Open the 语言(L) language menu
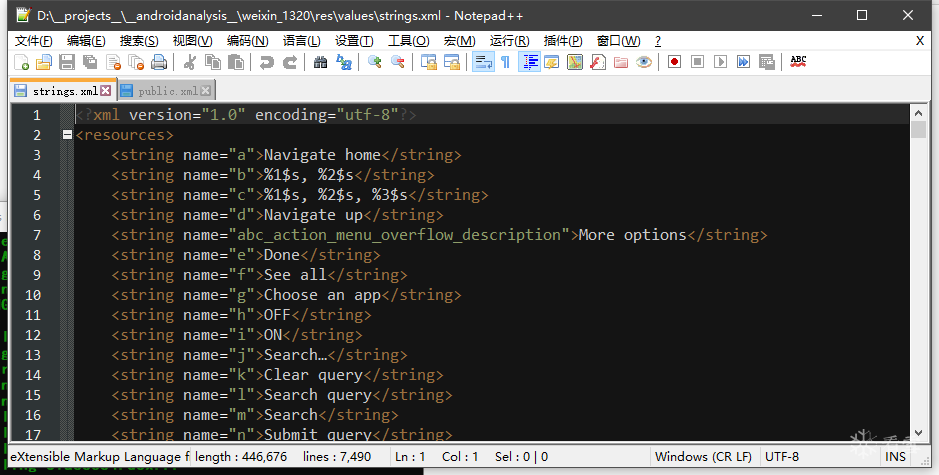 [302, 41]
